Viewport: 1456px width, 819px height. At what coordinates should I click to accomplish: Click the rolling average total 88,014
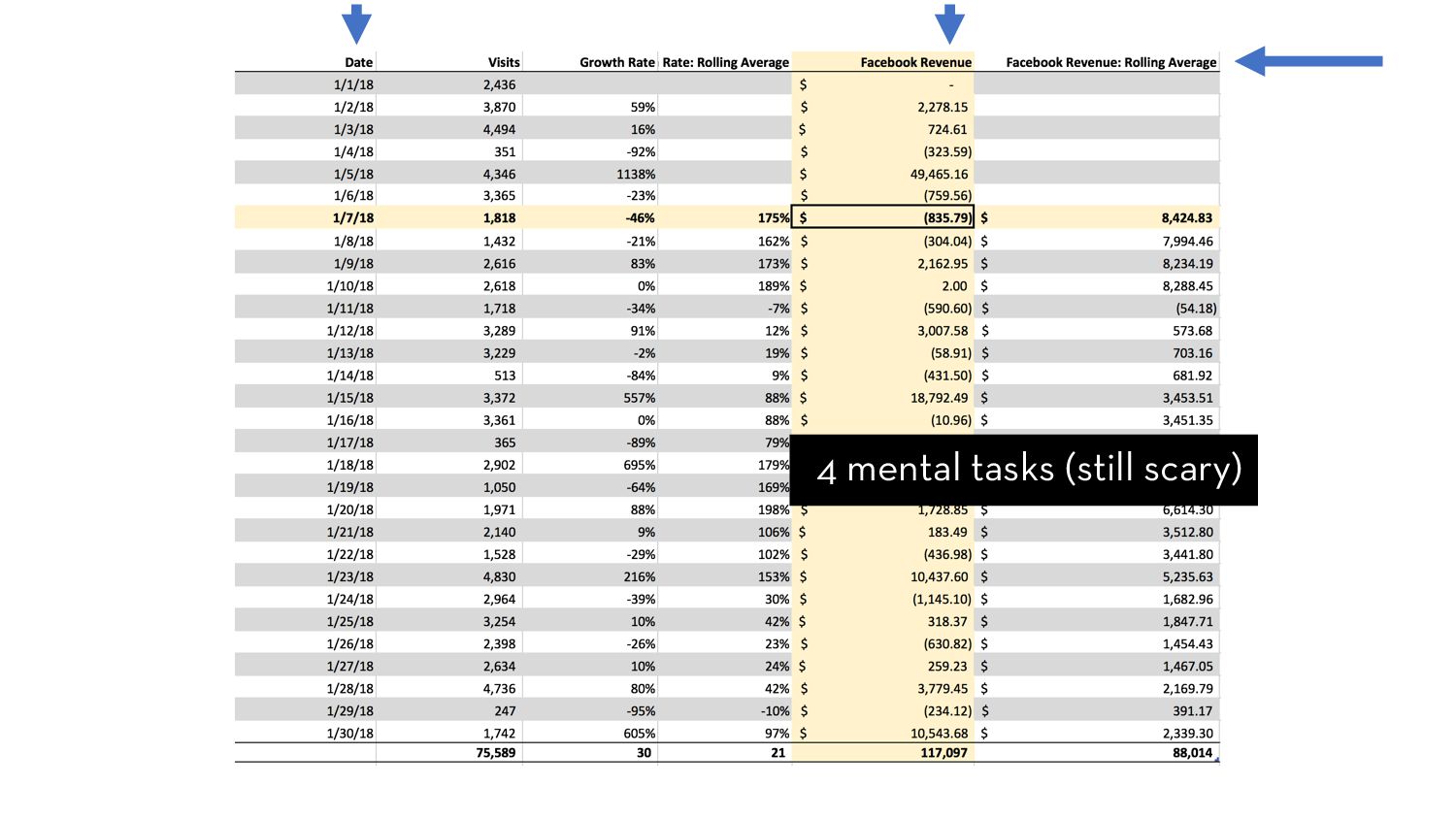pos(1193,752)
